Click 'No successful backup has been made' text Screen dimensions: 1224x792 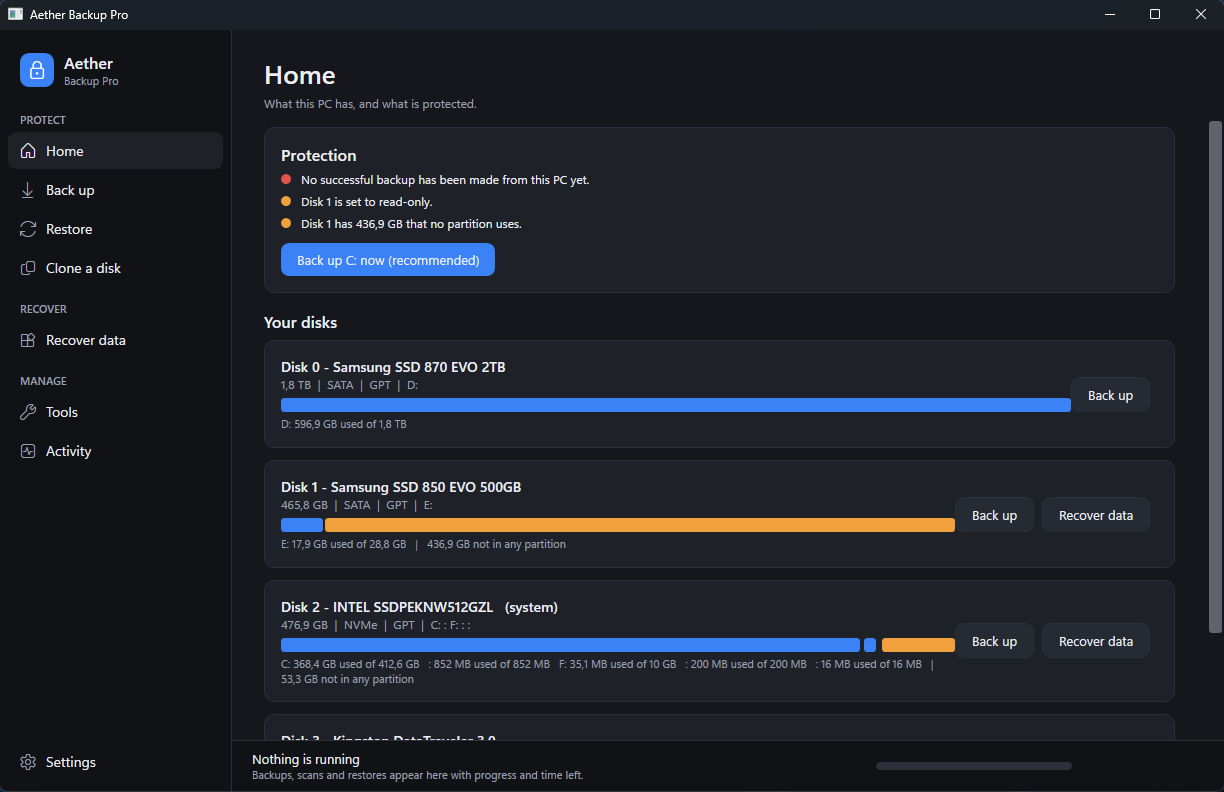point(445,180)
